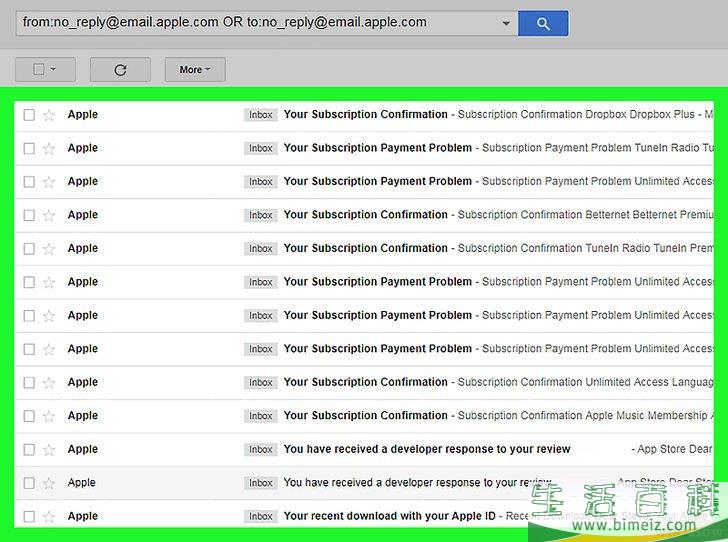Star the recent download with Apple ID email
The width and height of the screenshot is (728, 542).
pyautogui.click(x=49, y=516)
